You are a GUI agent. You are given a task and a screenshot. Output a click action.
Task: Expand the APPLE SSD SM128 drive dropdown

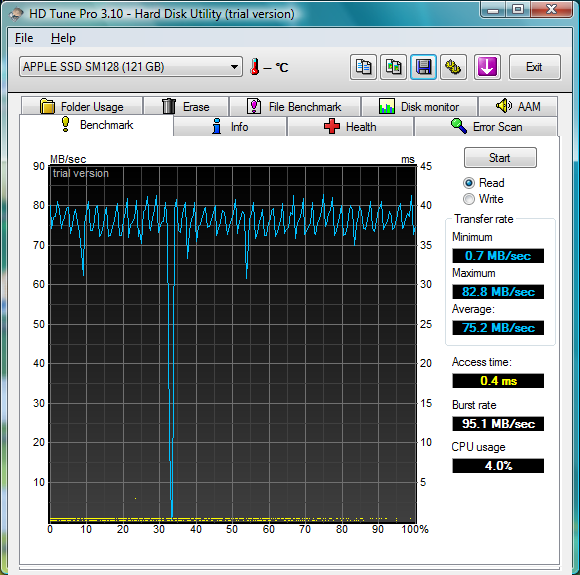131,67
